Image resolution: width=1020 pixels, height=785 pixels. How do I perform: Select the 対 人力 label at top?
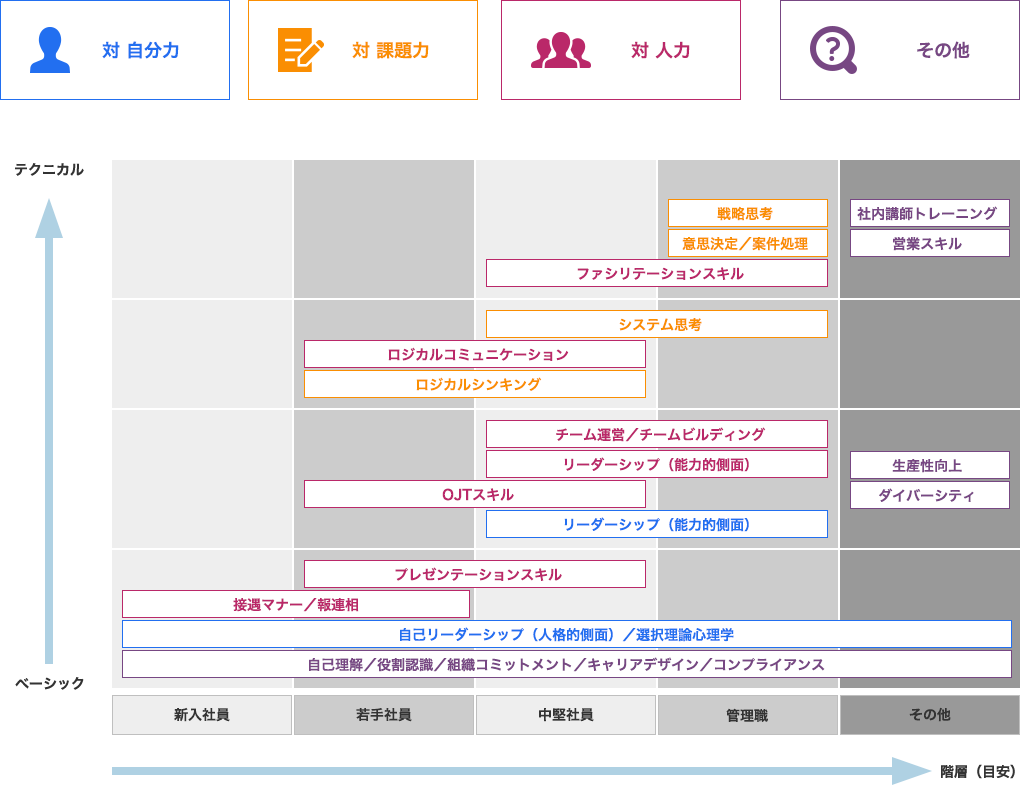(x=661, y=51)
